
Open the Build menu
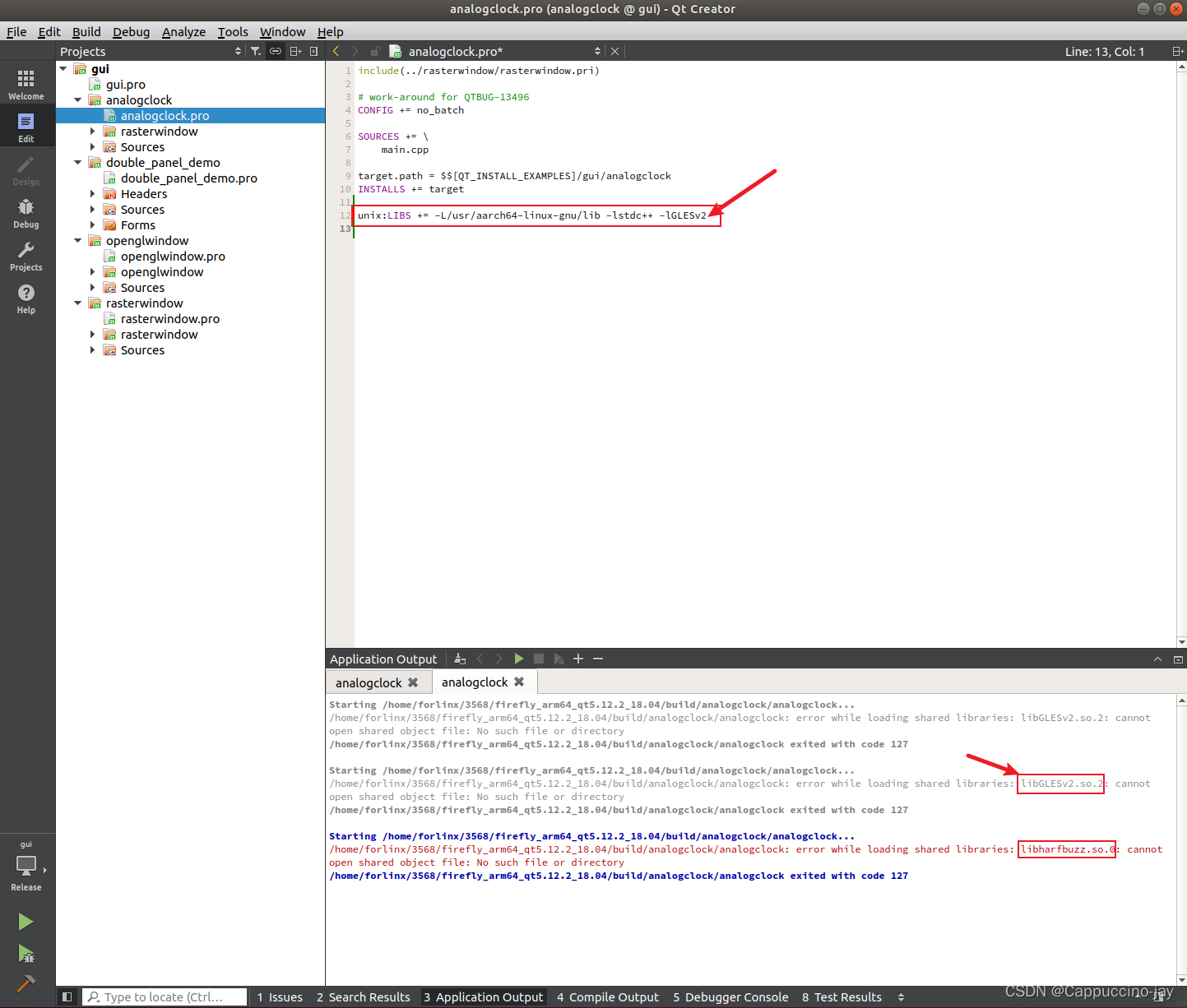coord(86,31)
